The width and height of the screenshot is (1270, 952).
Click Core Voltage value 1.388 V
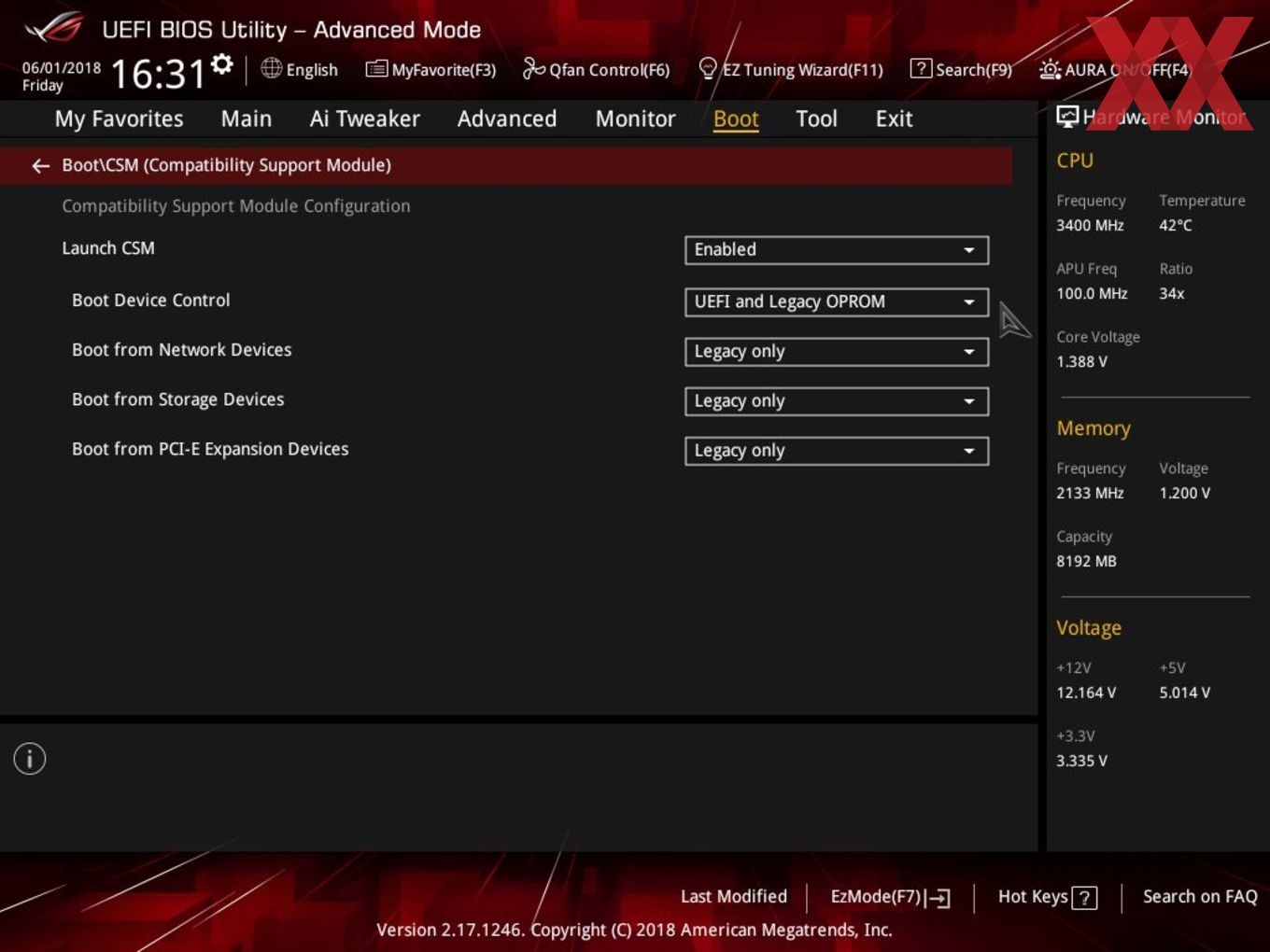[x=1081, y=362]
